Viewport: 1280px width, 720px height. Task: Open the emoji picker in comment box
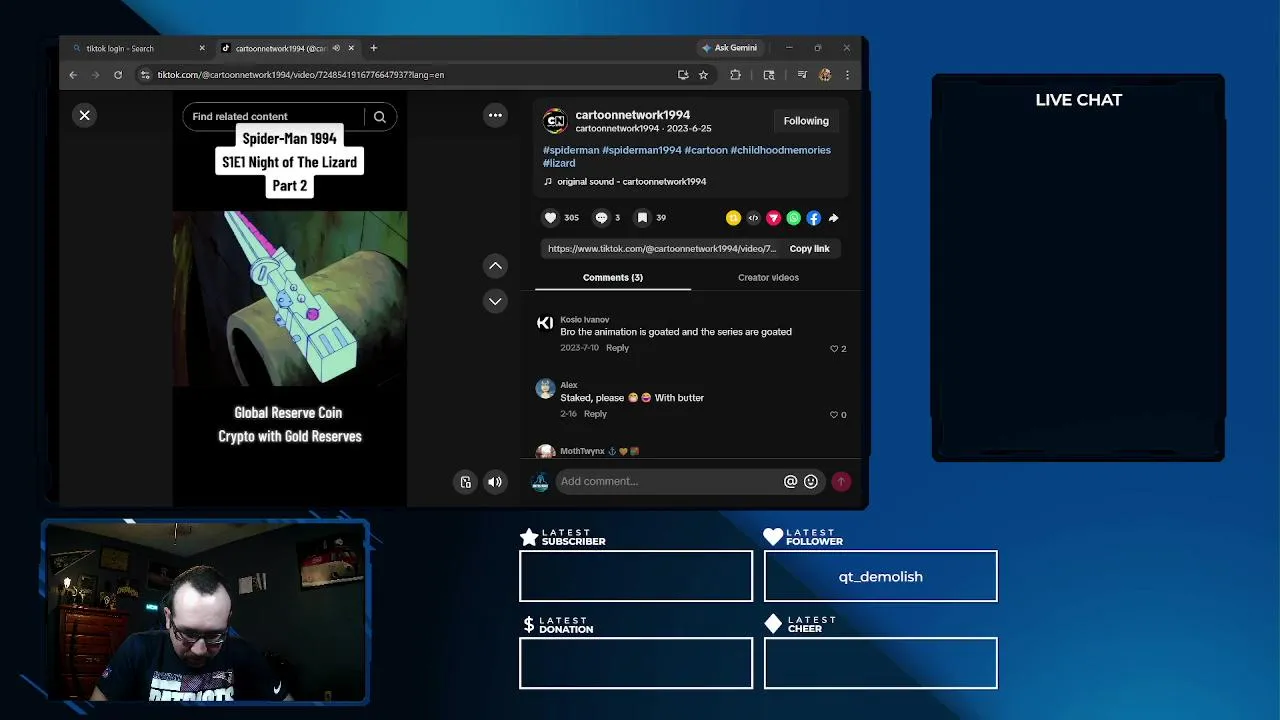click(811, 482)
